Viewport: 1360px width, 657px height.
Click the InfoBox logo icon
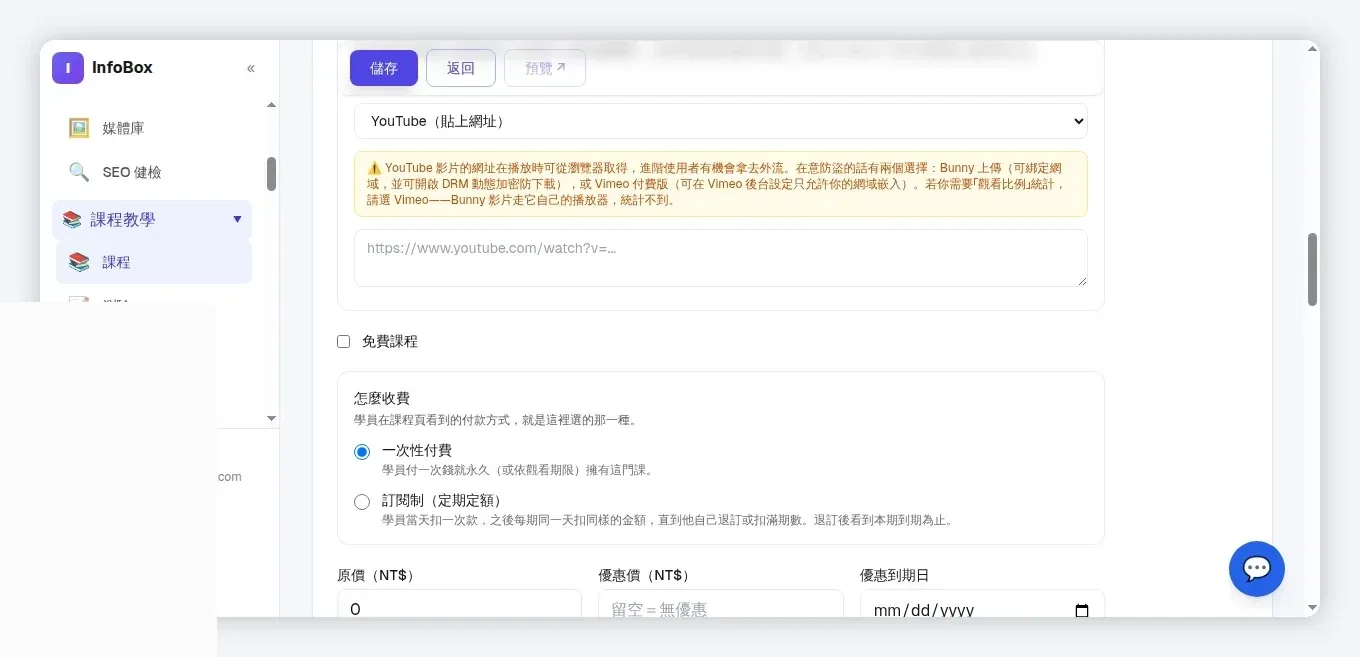[68, 68]
